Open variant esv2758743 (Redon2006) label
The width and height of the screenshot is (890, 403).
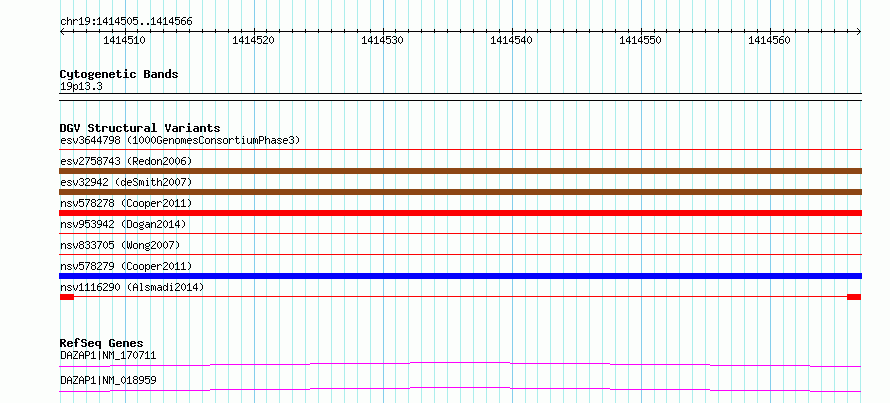pyautogui.click(x=126, y=161)
